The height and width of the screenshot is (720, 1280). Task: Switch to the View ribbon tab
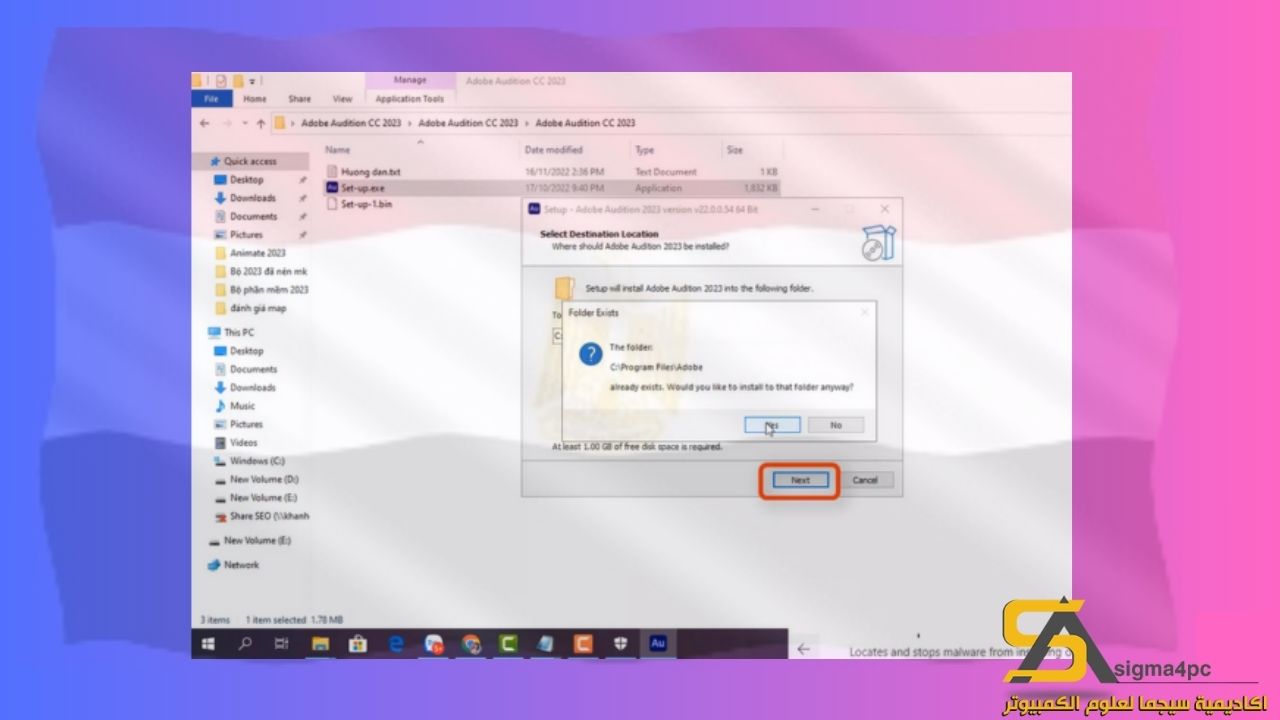point(342,99)
